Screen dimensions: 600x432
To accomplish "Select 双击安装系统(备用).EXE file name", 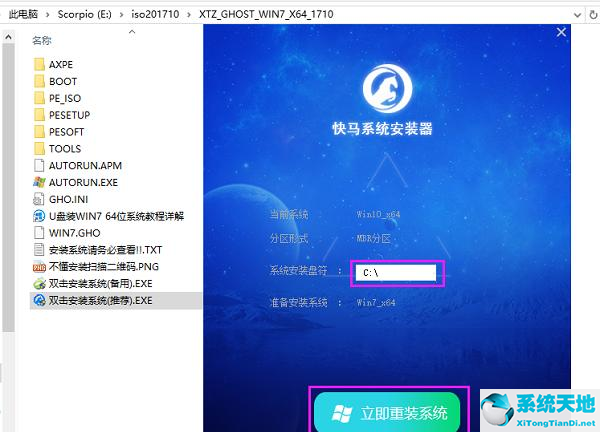I will (101, 284).
